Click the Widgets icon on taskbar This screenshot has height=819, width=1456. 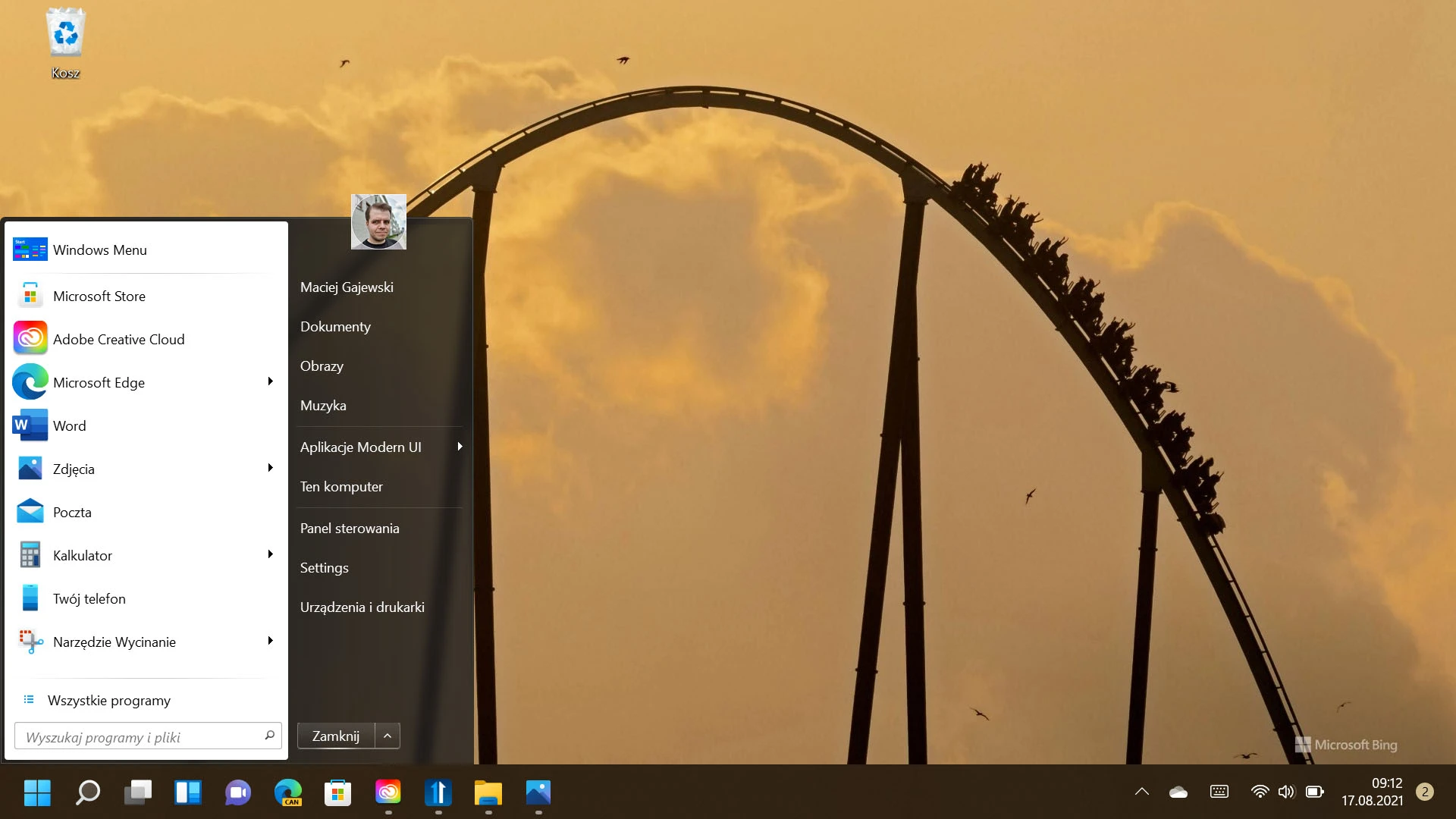[187, 792]
